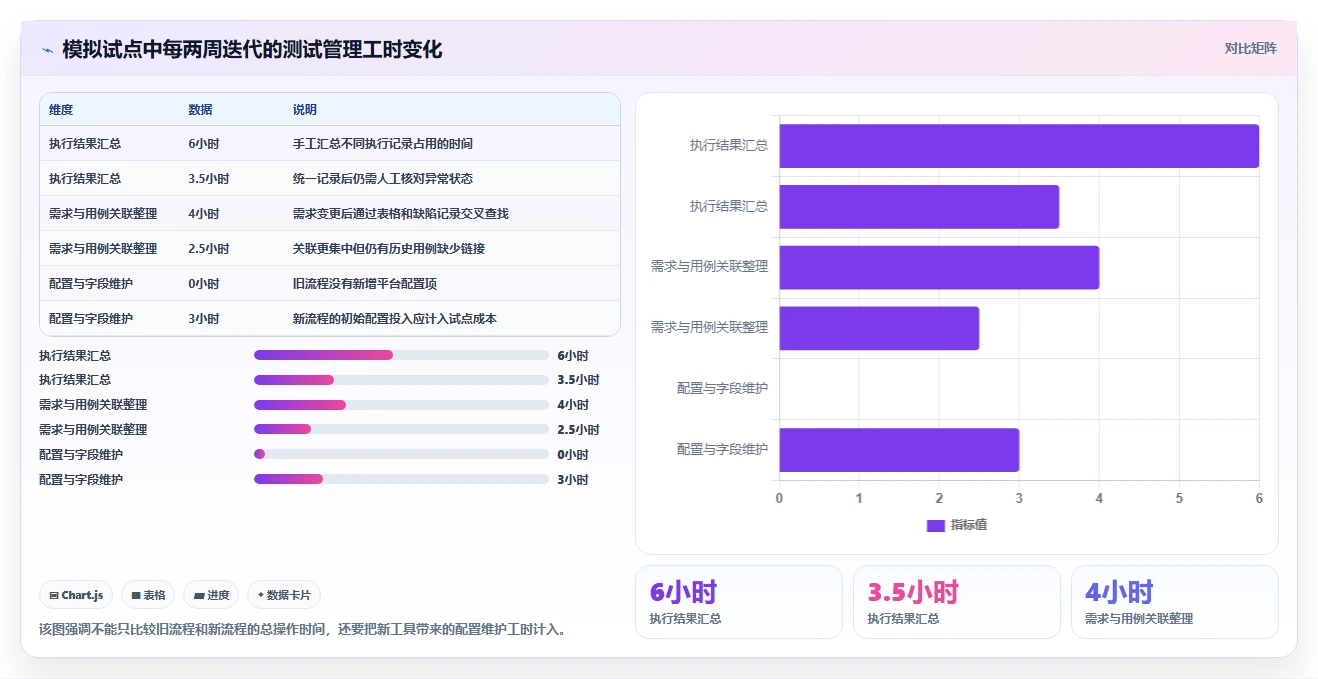Click the 3.5小时 cell in the table
Screen dimensions: 1318x679
(209, 179)
